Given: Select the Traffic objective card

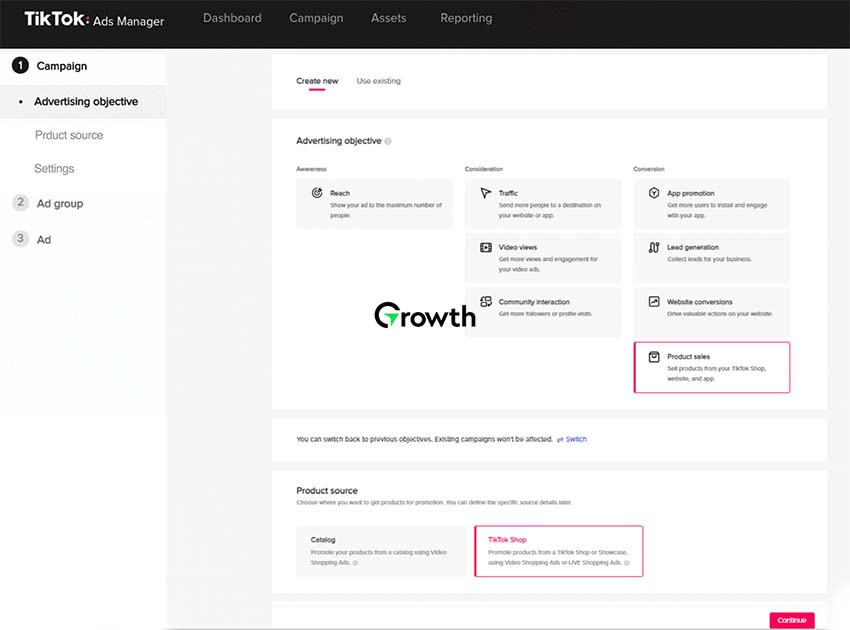Looking at the screenshot, I should click(543, 204).
